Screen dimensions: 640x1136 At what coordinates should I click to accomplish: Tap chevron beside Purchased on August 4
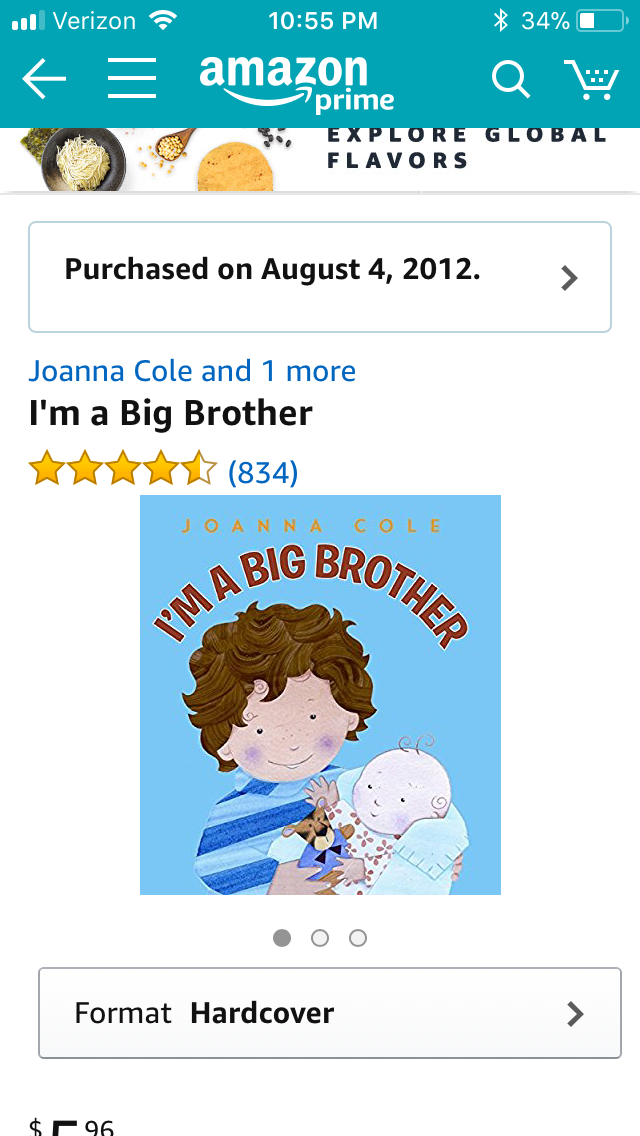(570, 277)
